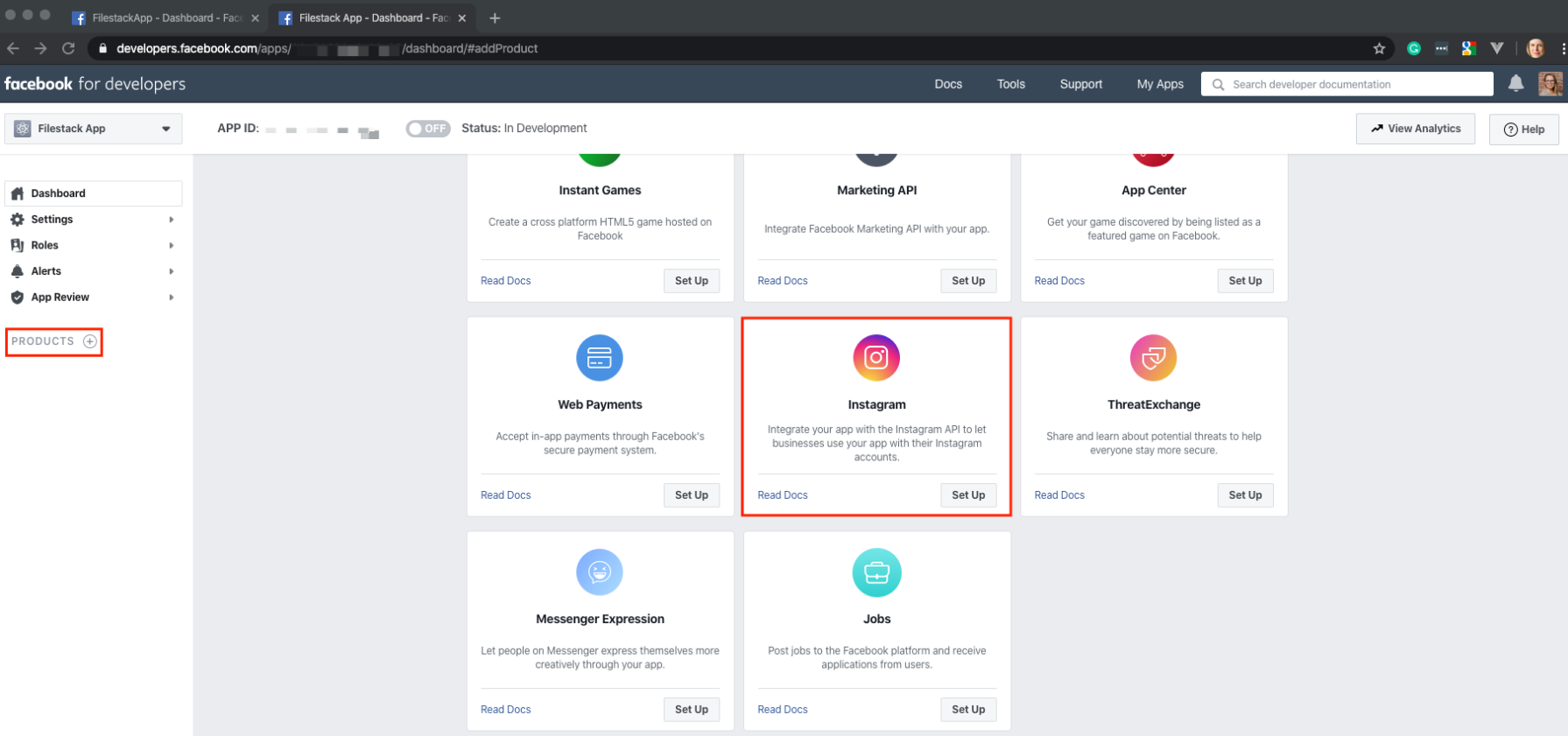Click the Roles icon in the sidebar
Viewport: 1568px width, 736px height.
[x=18, y=245]
